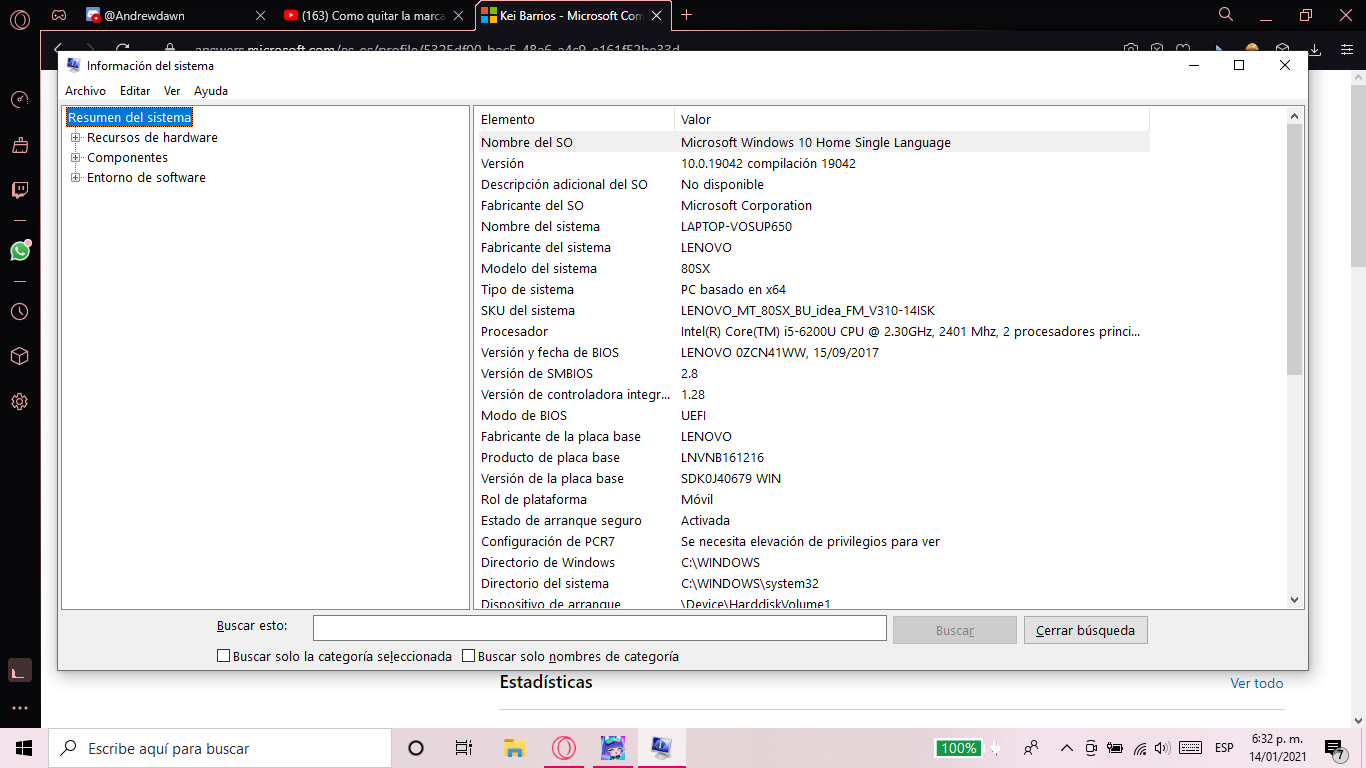Click the Buscar button
The image size is (1366, 768).
tap(954, 630)
